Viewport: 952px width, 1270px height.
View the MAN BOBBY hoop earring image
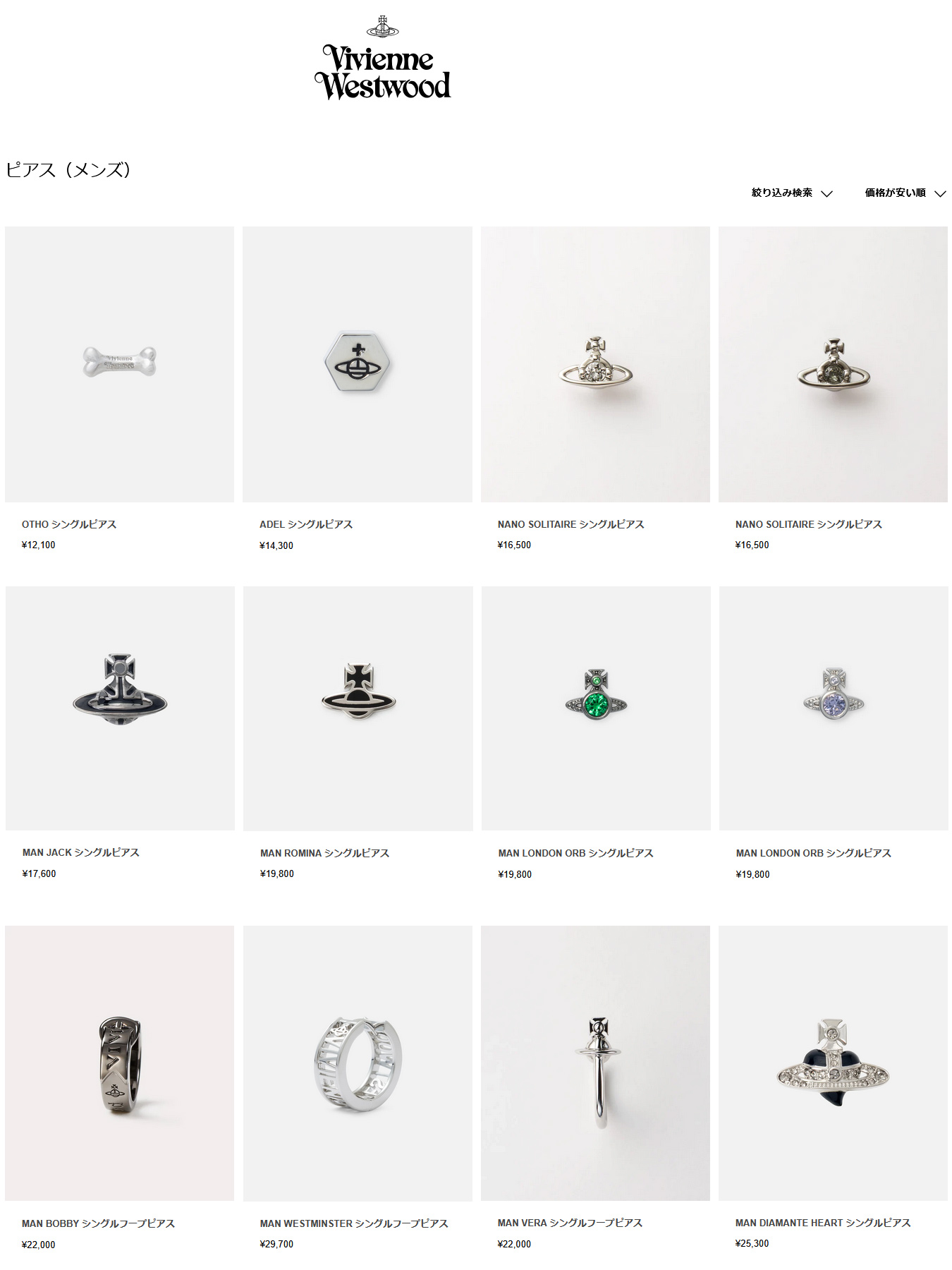(x=119, y=1063)
